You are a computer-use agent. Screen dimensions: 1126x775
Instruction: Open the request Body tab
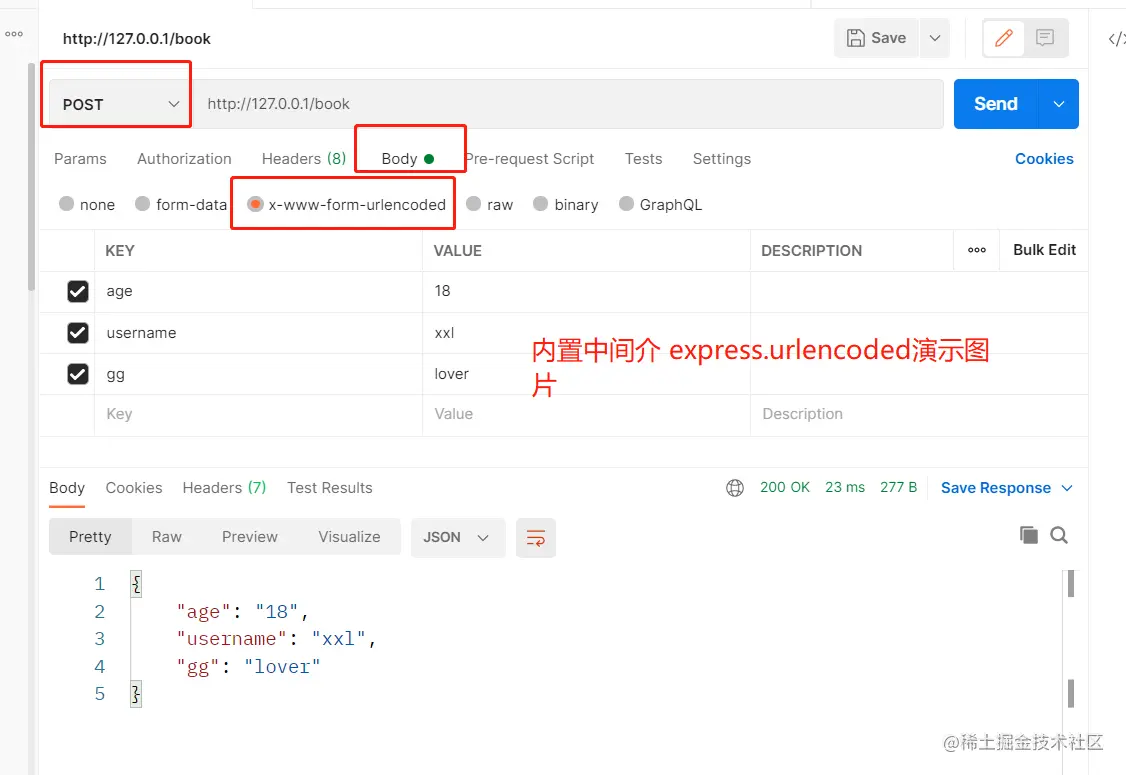point(407,159)
